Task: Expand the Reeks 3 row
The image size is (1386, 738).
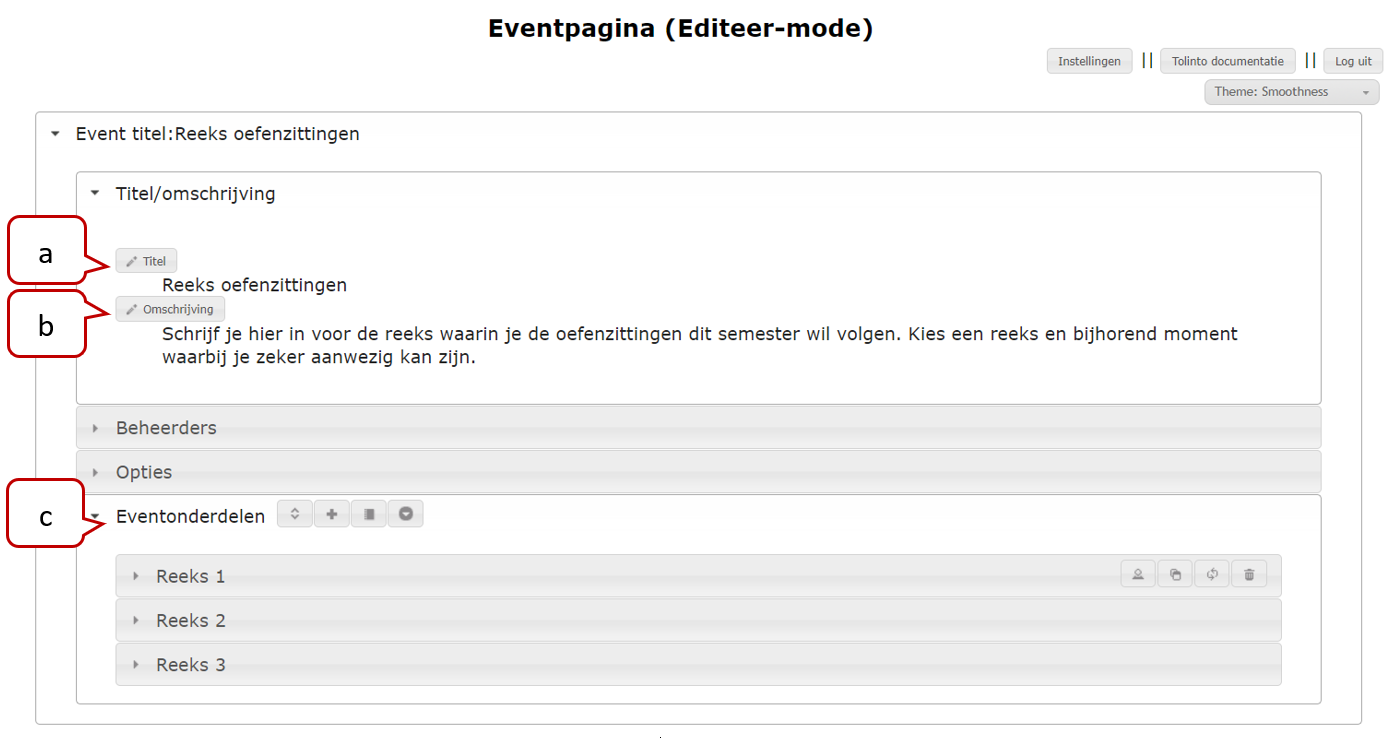Action: click(699, 664)
